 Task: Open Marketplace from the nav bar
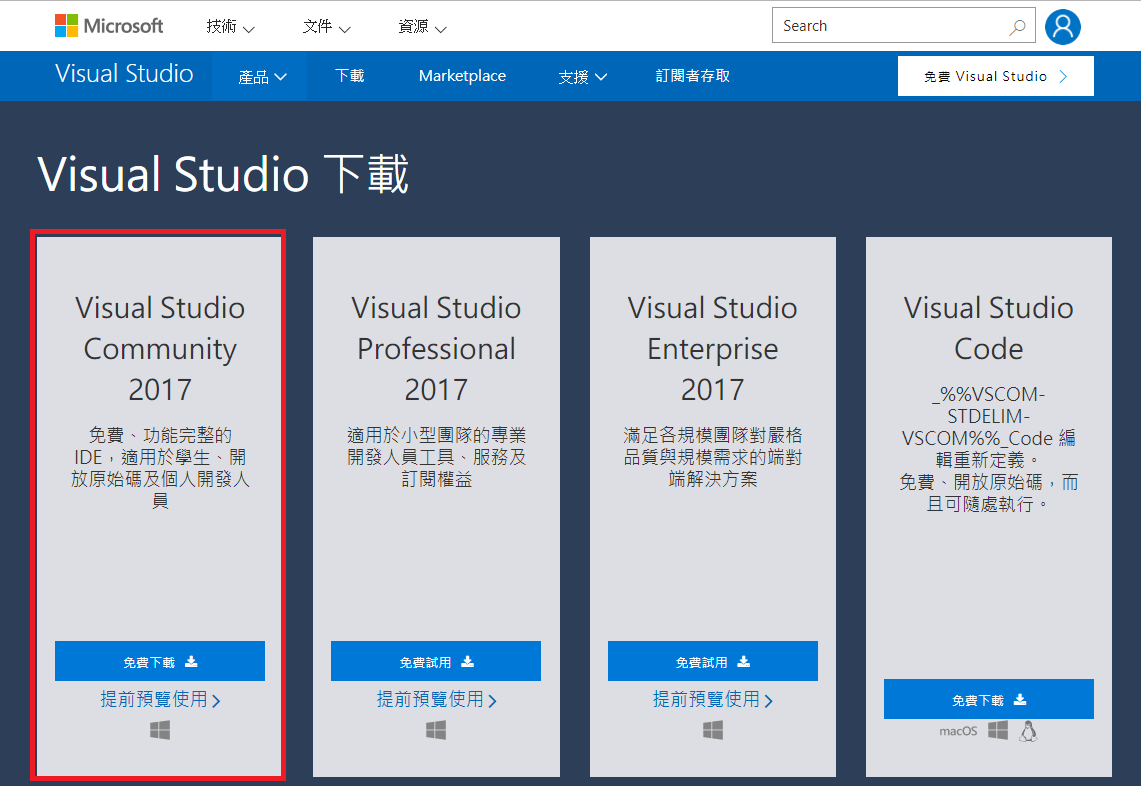pyautogui.click(x=462, y=76)
